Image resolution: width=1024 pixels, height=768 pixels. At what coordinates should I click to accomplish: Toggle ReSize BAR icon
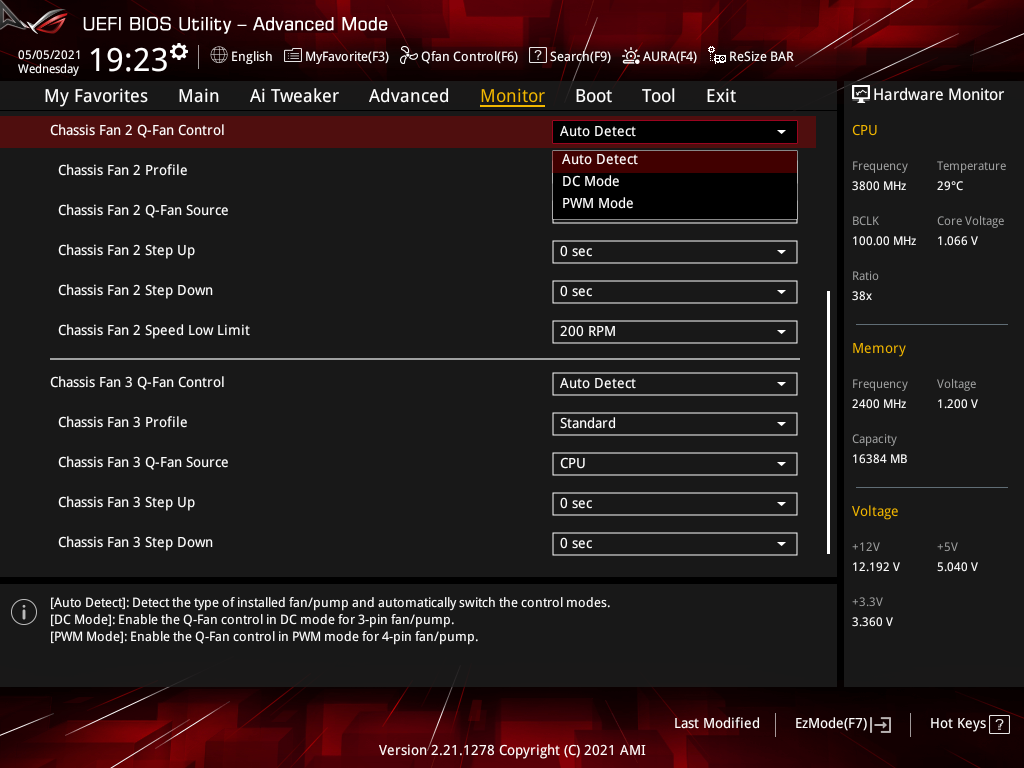[x=716, y=56]
